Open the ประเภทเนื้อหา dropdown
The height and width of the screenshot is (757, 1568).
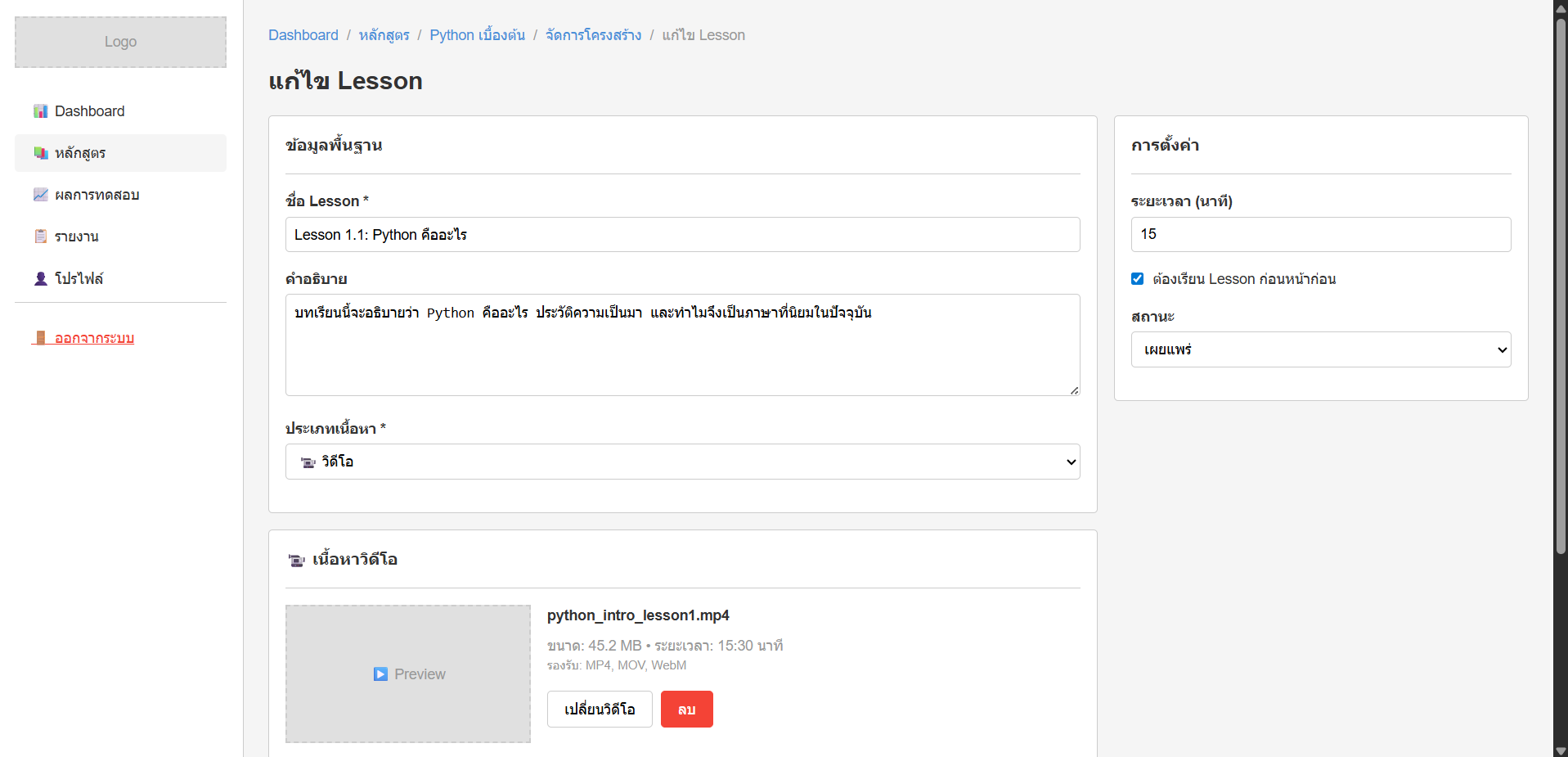(x=682, y=462)
